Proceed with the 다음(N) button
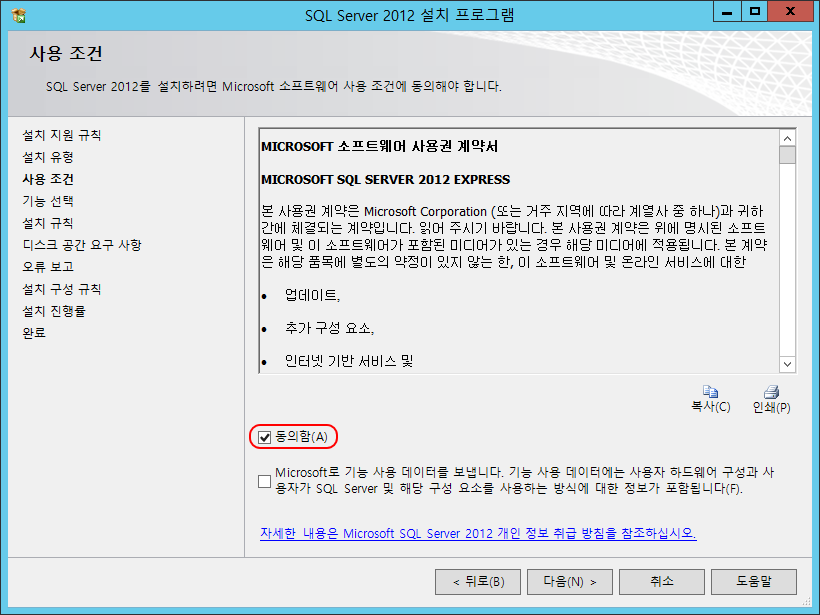The width and height of the screenshot is (820, 615). coord(570,582)
